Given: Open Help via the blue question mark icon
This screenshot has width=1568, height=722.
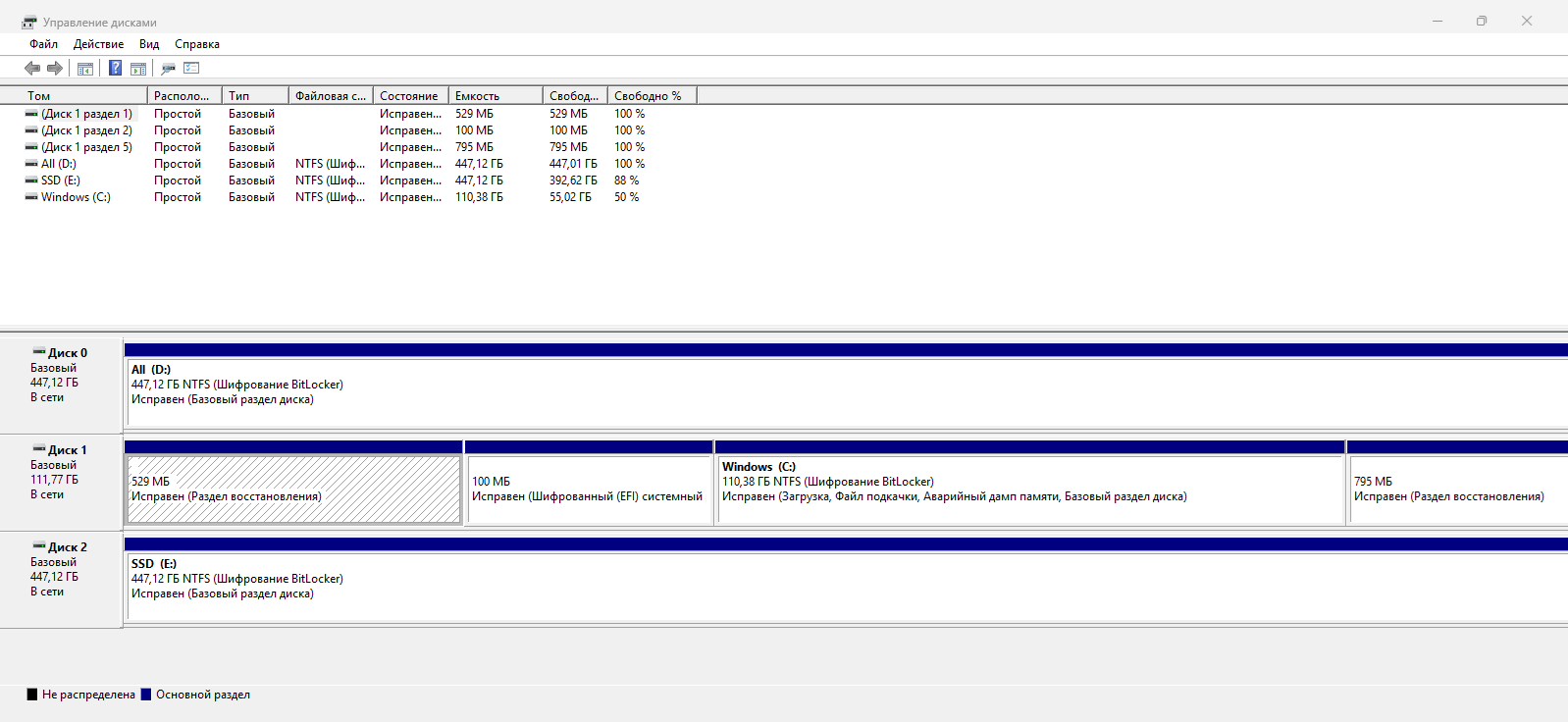Looking at the screenshot, I should (x=116, y=68).
